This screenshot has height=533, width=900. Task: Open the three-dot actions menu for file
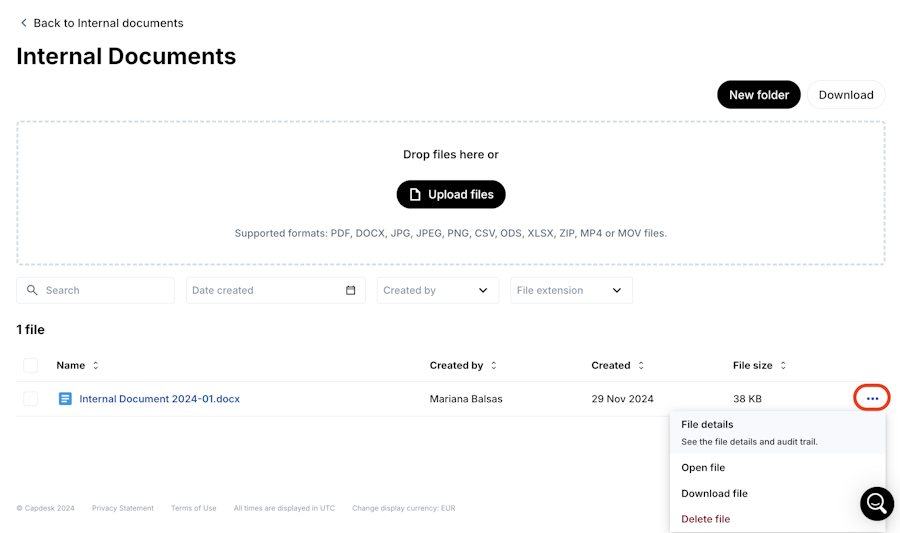pyautogui.click(x=872, y=399)
